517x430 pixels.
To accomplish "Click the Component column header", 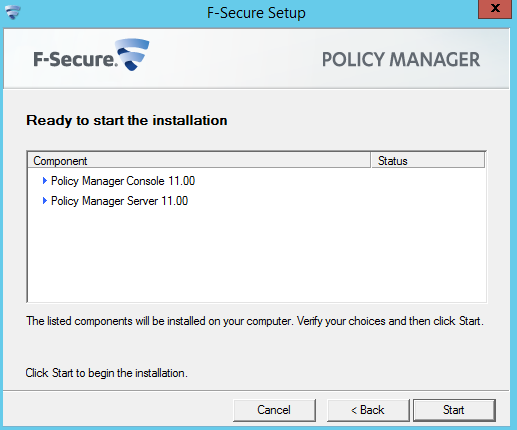I will 199,161.
